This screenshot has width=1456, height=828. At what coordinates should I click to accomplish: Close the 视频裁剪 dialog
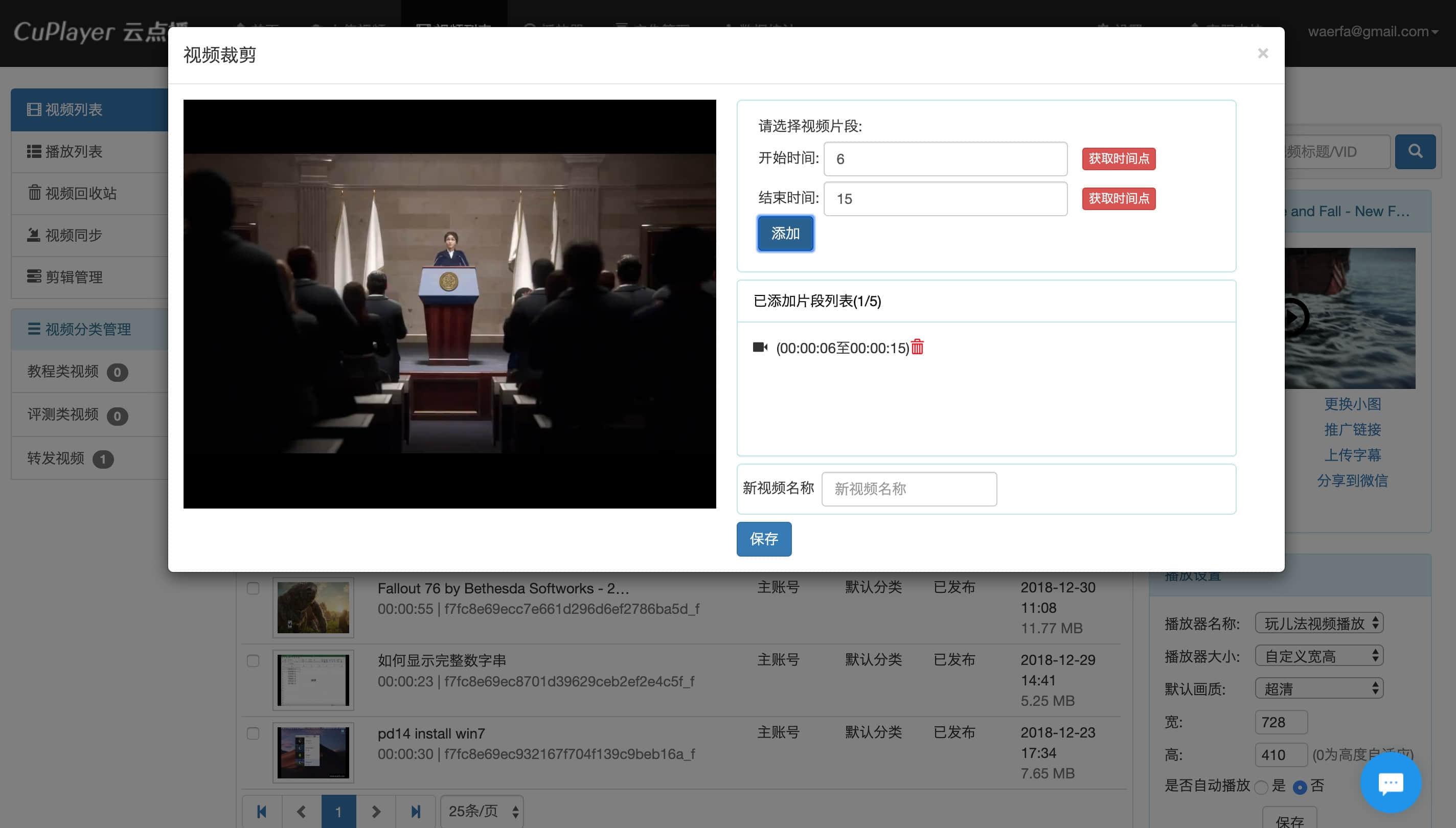coord(1263,54)
